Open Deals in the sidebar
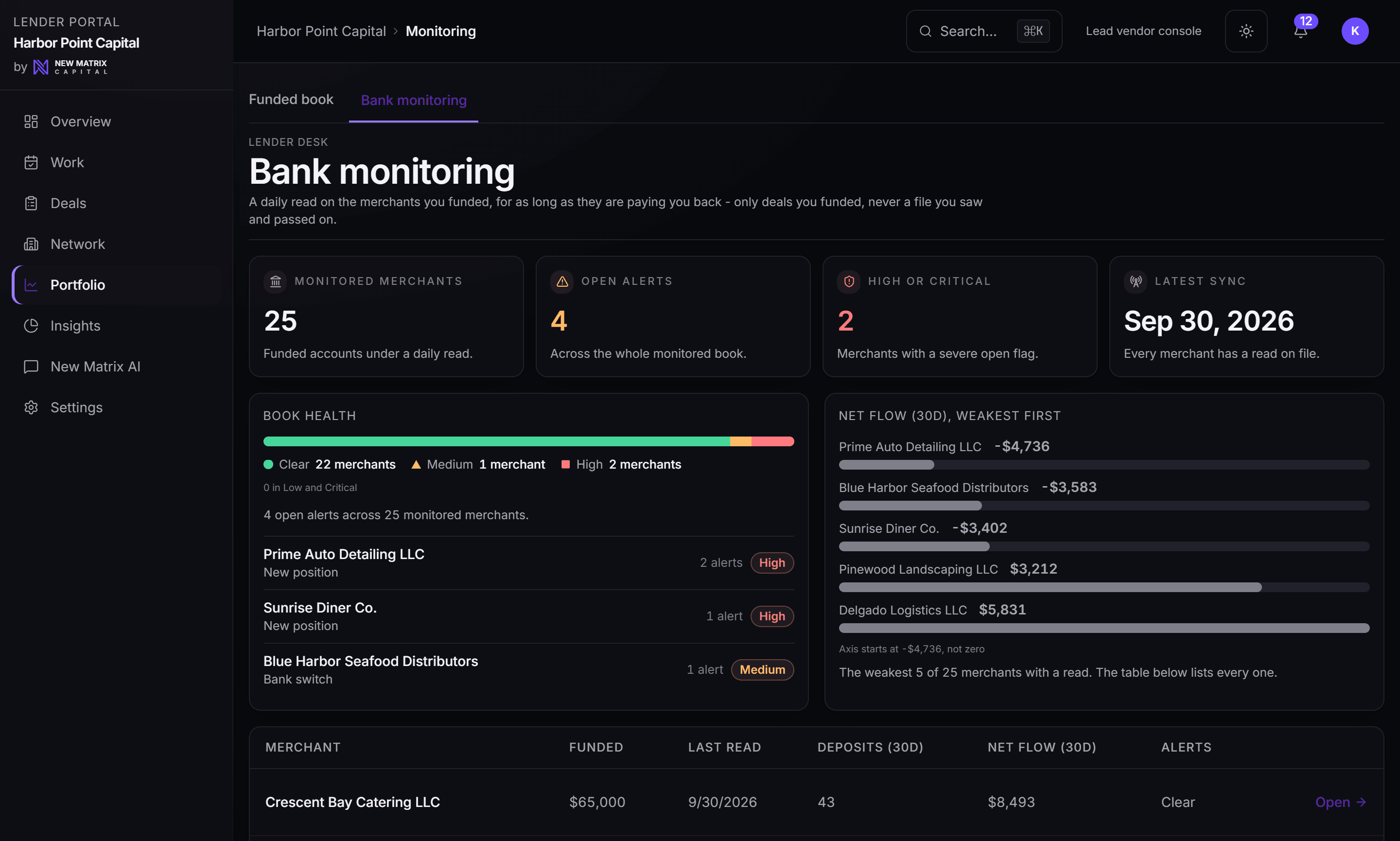This screenshot has width=1400, height=841. coord(116,203)
